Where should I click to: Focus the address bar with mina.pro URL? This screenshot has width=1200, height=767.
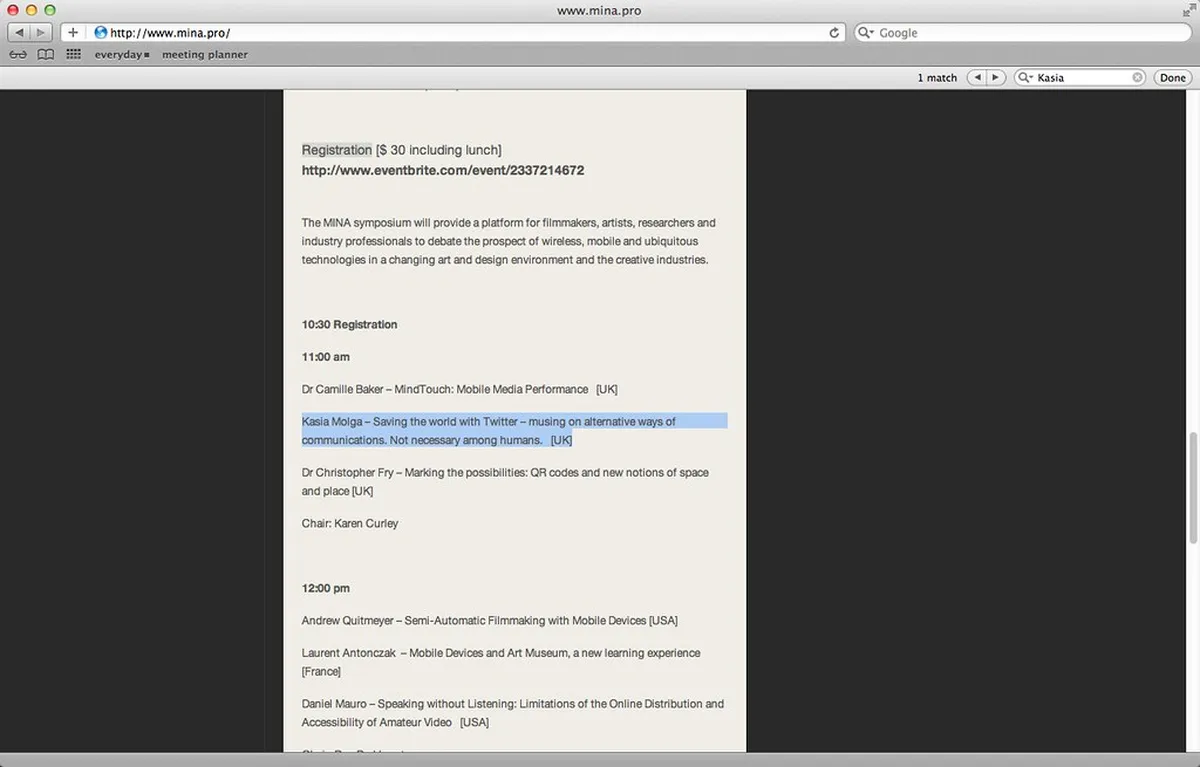coord(466,33)
